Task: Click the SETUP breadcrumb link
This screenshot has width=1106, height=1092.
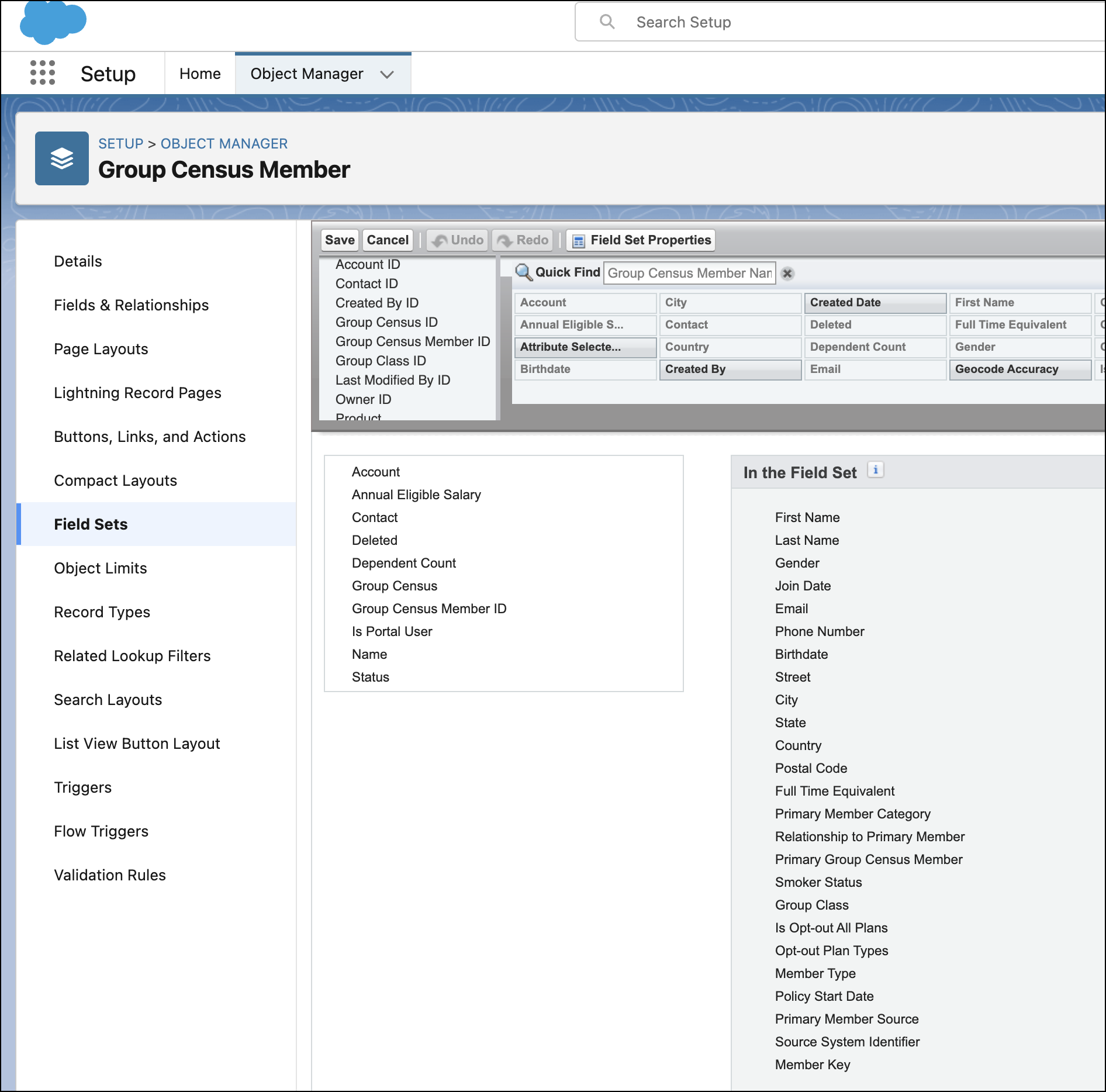Action: [x=120, y=144]
